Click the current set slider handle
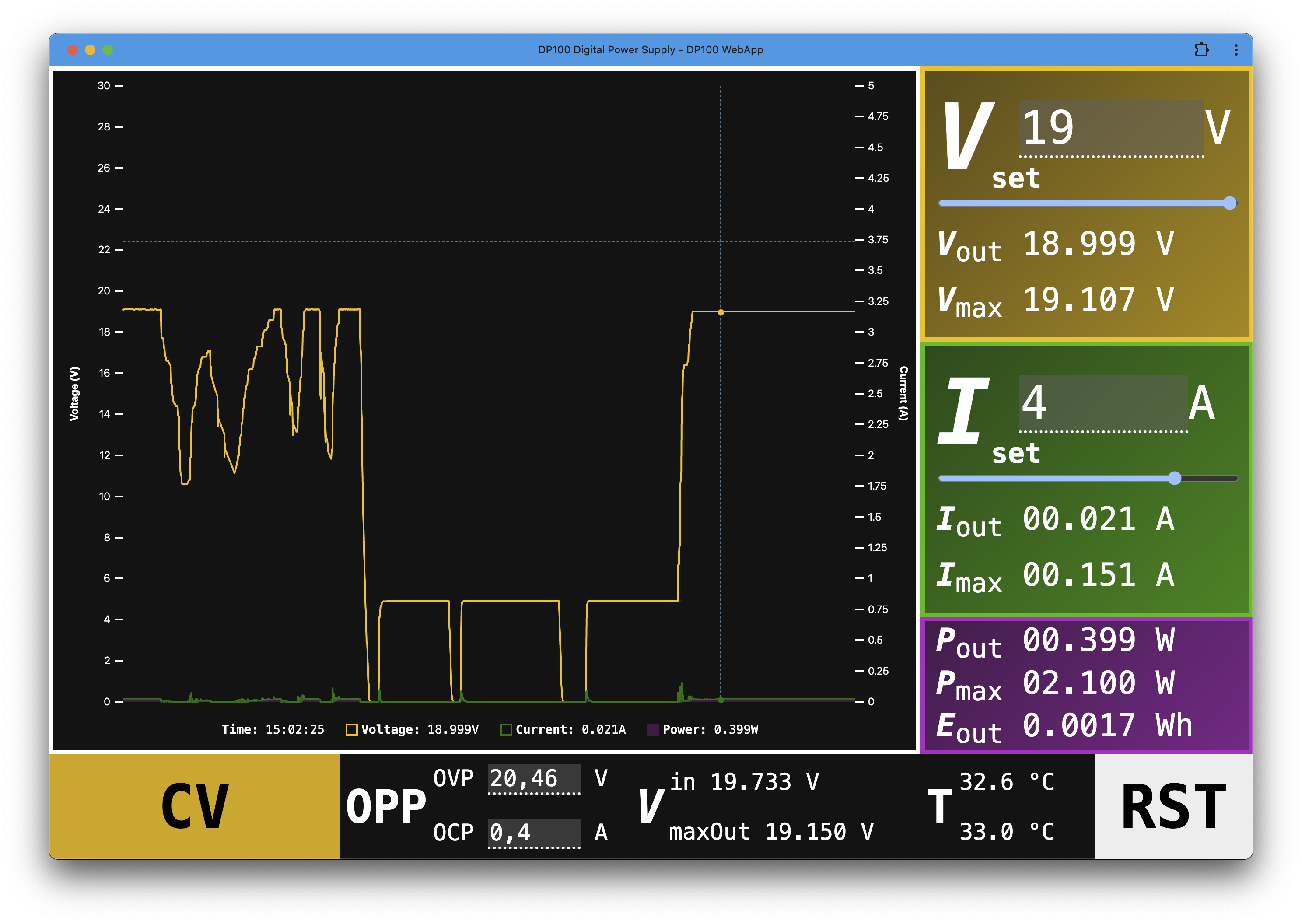Screen dimensions: 1302x924 click(1175, 479)
